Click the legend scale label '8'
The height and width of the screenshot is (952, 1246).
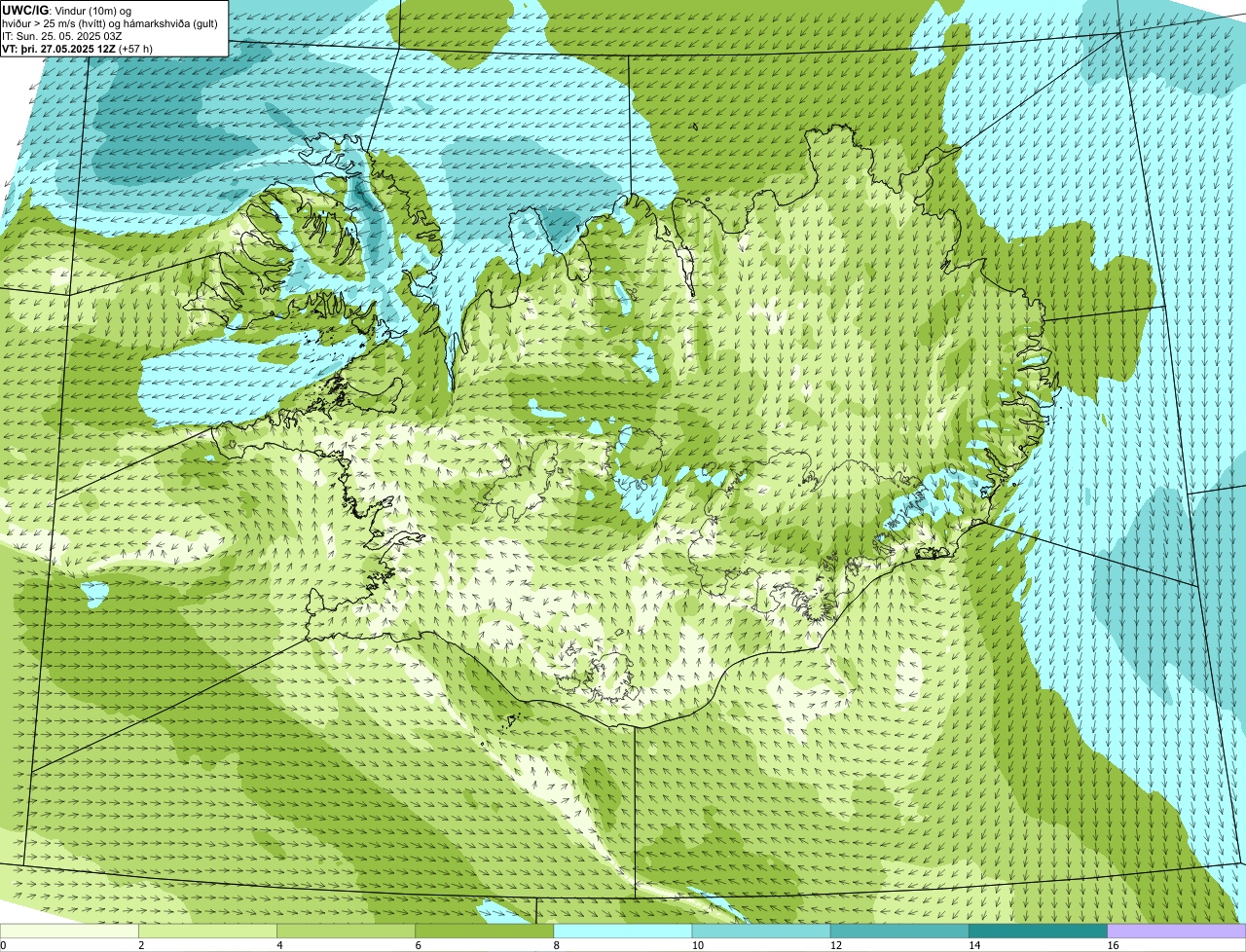pos(556,945)
